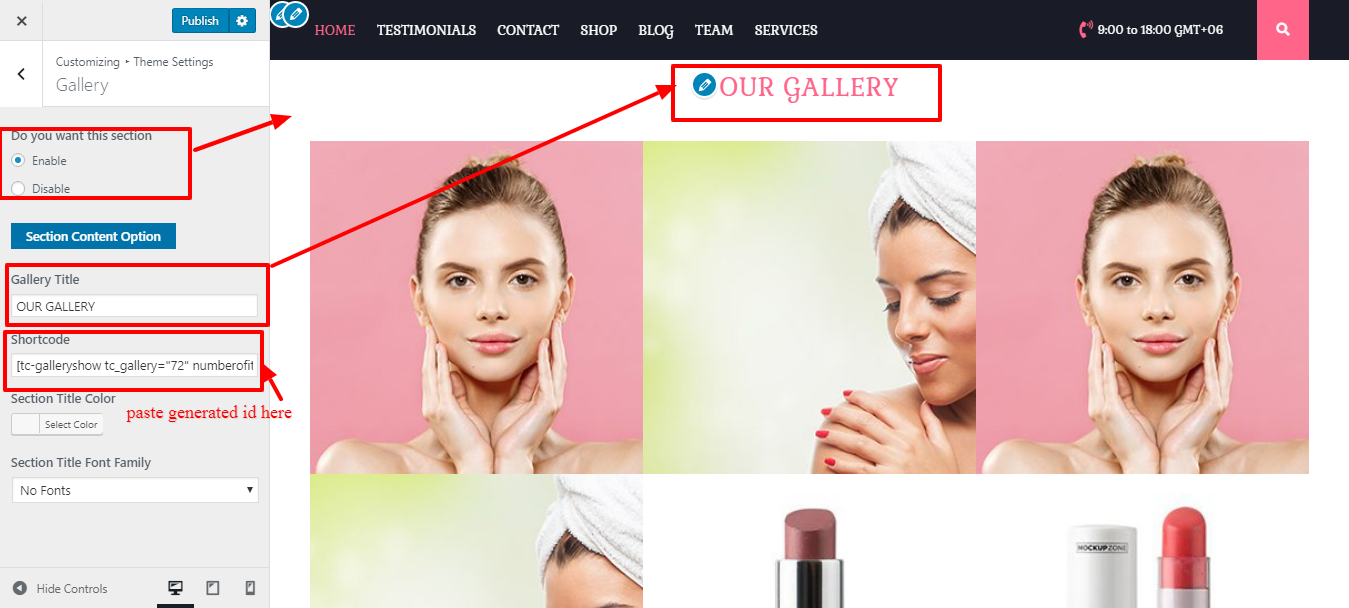
Task: Open the SHOP menu item
Action: coord(598,30)
